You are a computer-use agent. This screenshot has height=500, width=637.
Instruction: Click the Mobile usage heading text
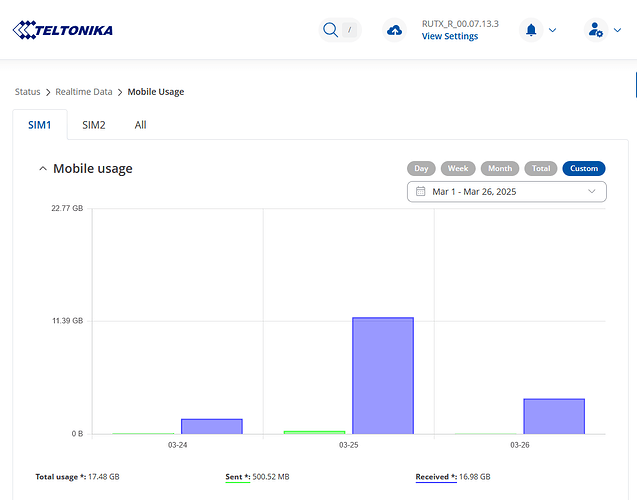93,169
